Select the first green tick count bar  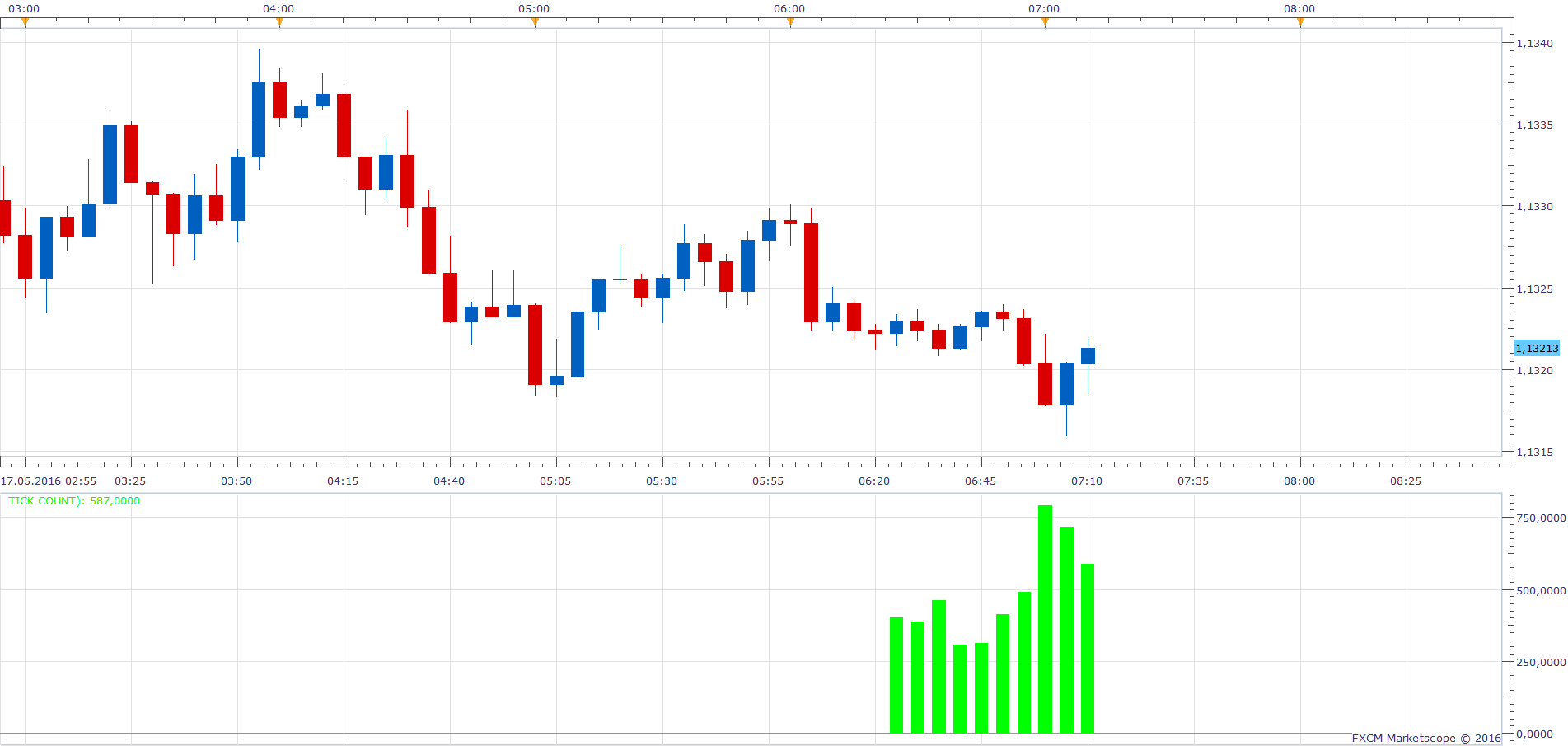896,675
